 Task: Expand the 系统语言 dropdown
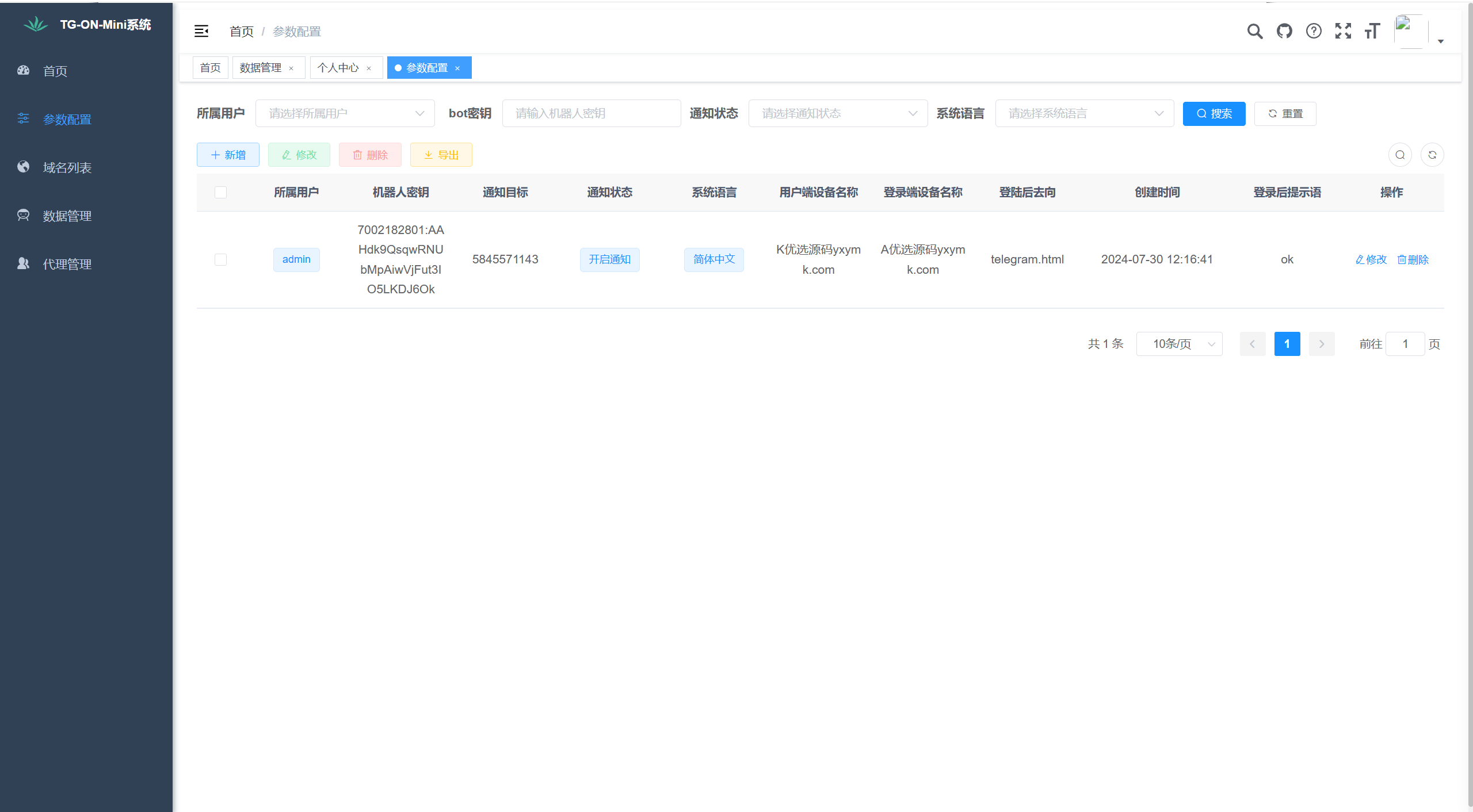[x=1084, y=113]
